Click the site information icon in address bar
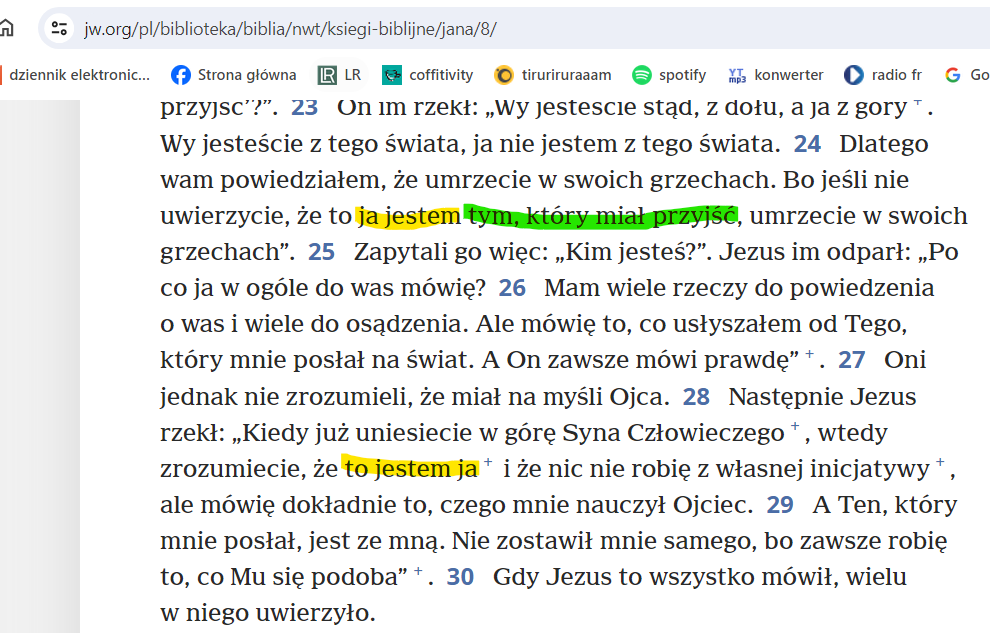The height and width of the screenshot is (633, 990). (x=60, y=28)
